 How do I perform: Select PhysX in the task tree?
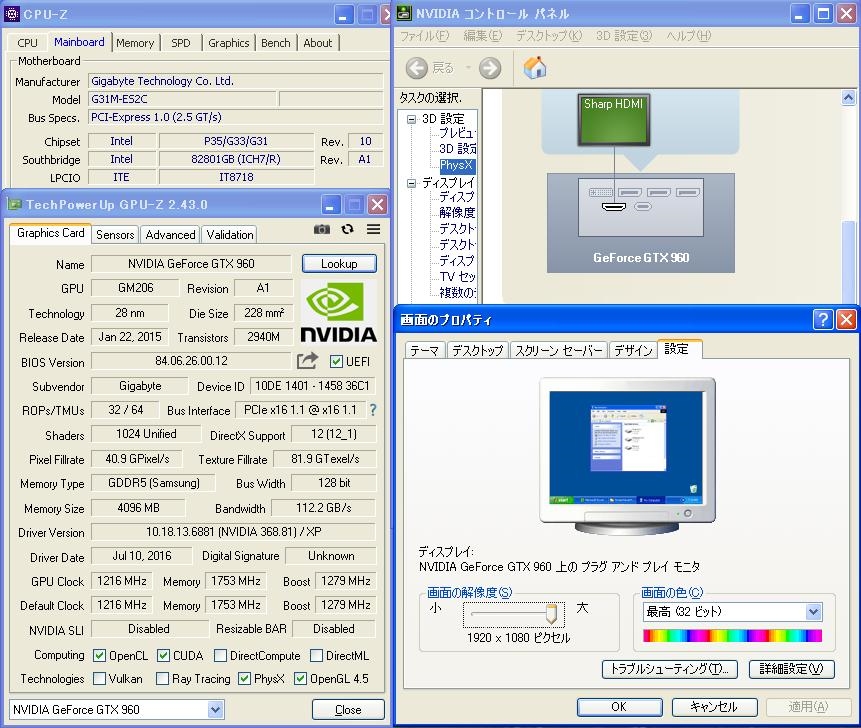click(456, 166)
